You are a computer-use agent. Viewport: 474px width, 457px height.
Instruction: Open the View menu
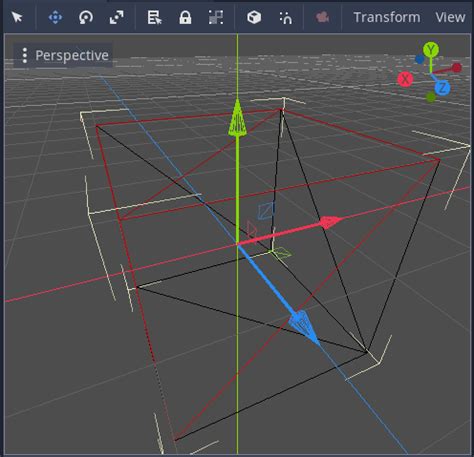click(x=450, y=17)
